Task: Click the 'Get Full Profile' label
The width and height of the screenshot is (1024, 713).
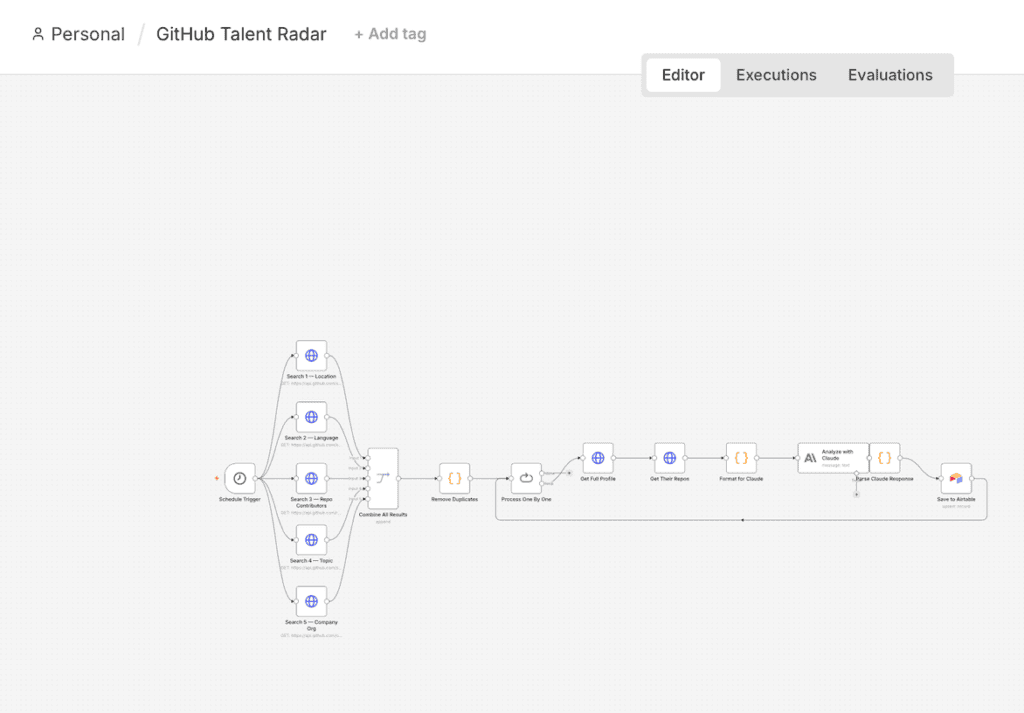Action: (x=598, y=479)
